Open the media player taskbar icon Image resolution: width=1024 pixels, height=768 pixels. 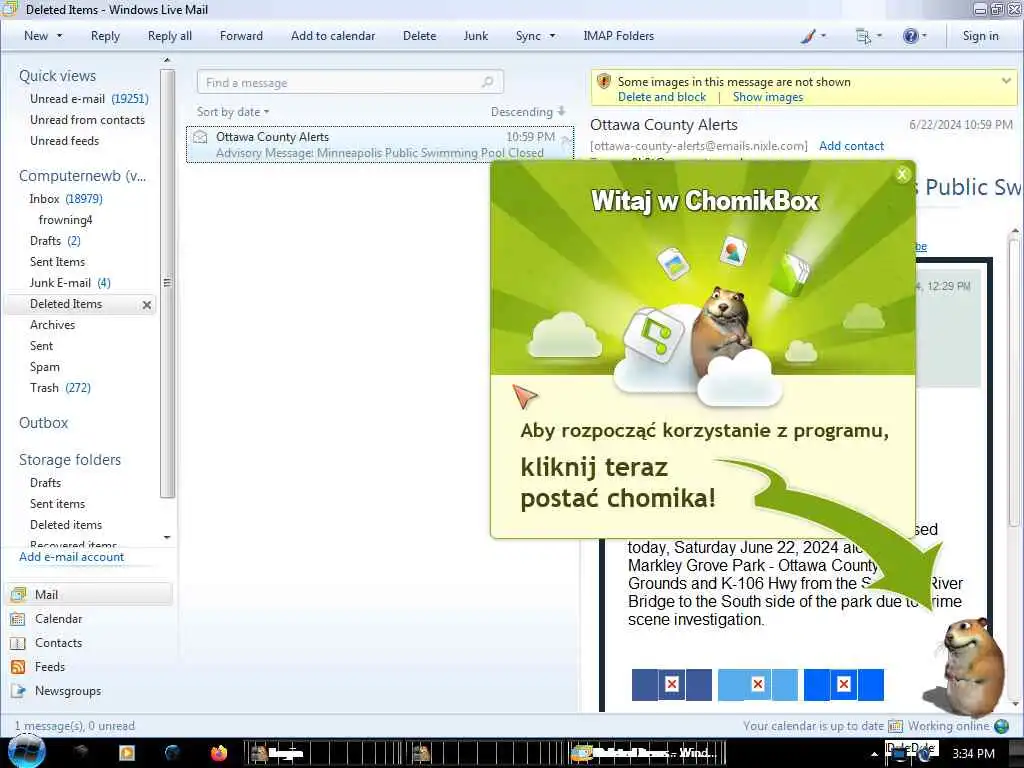click(x=126, y=753)
